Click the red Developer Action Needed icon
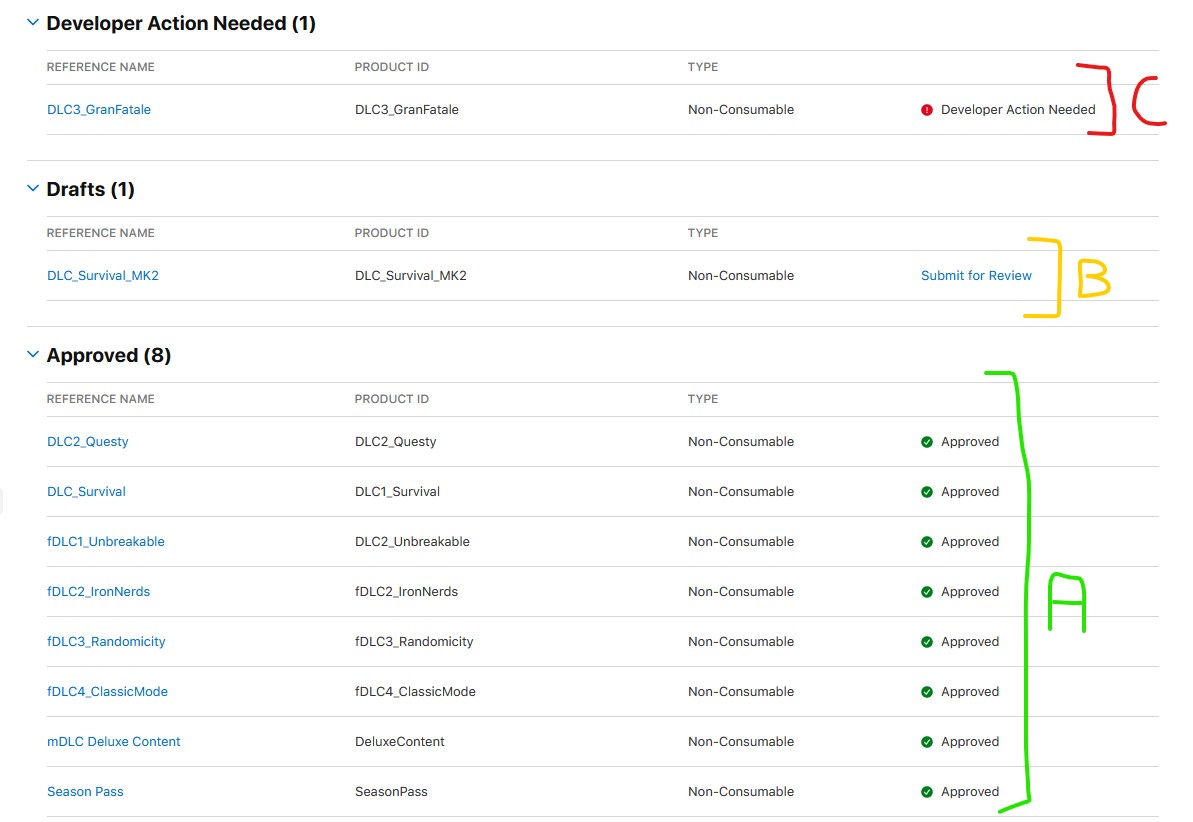 tap(927, 110)
